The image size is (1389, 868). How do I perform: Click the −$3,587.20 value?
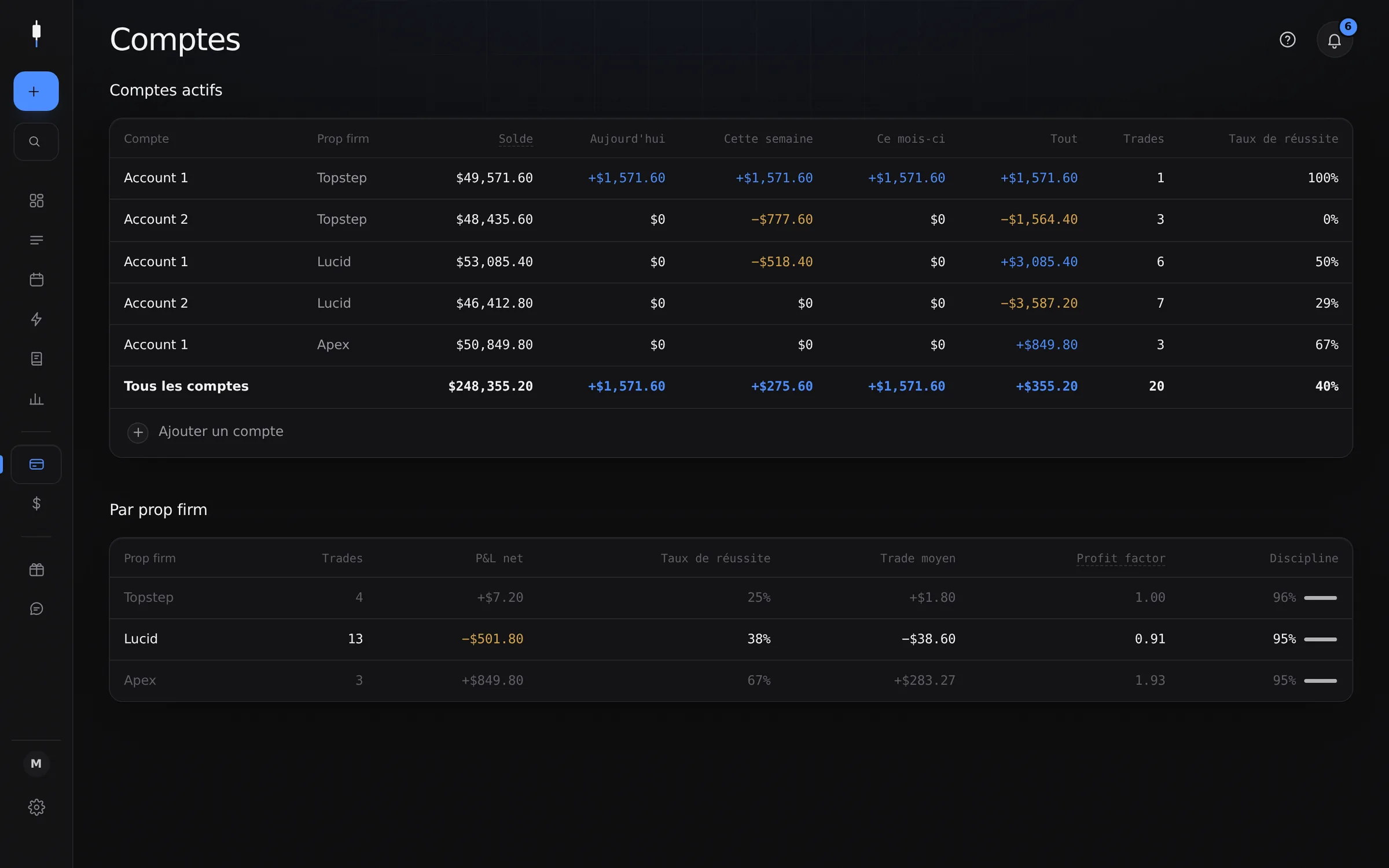[x=1039, y=303]
